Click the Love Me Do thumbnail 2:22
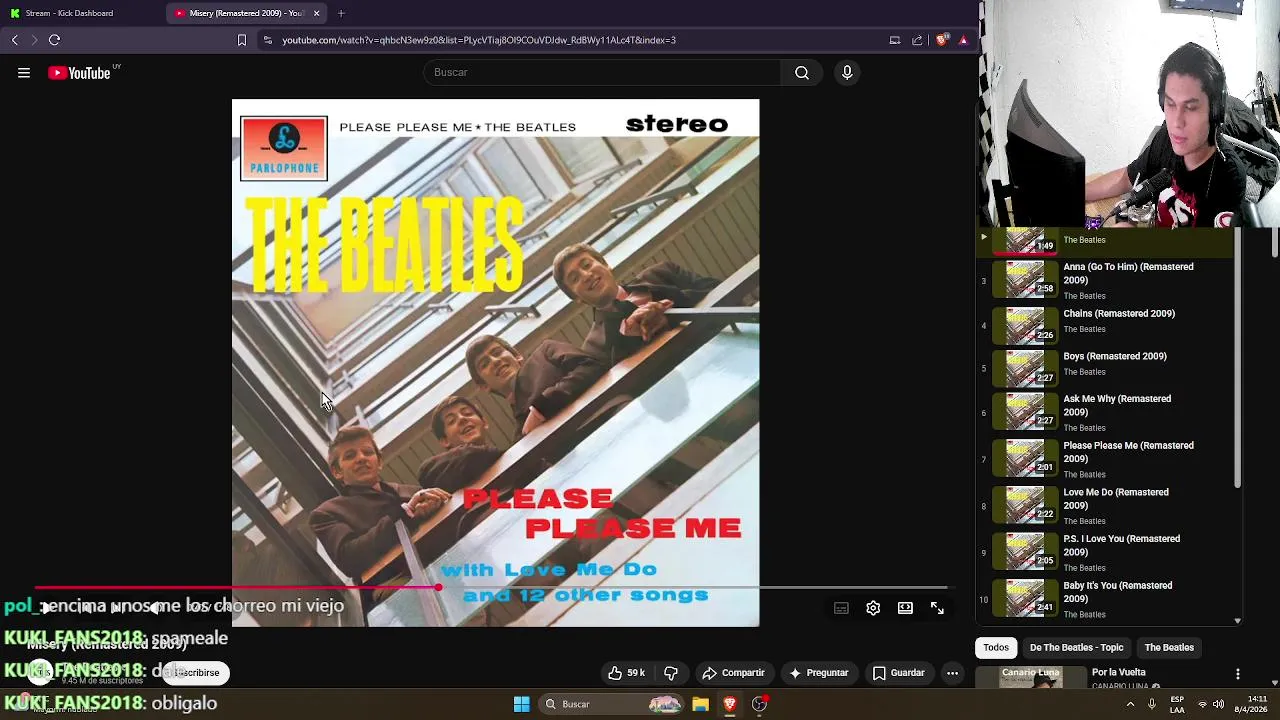 [x=1025, y=504]
